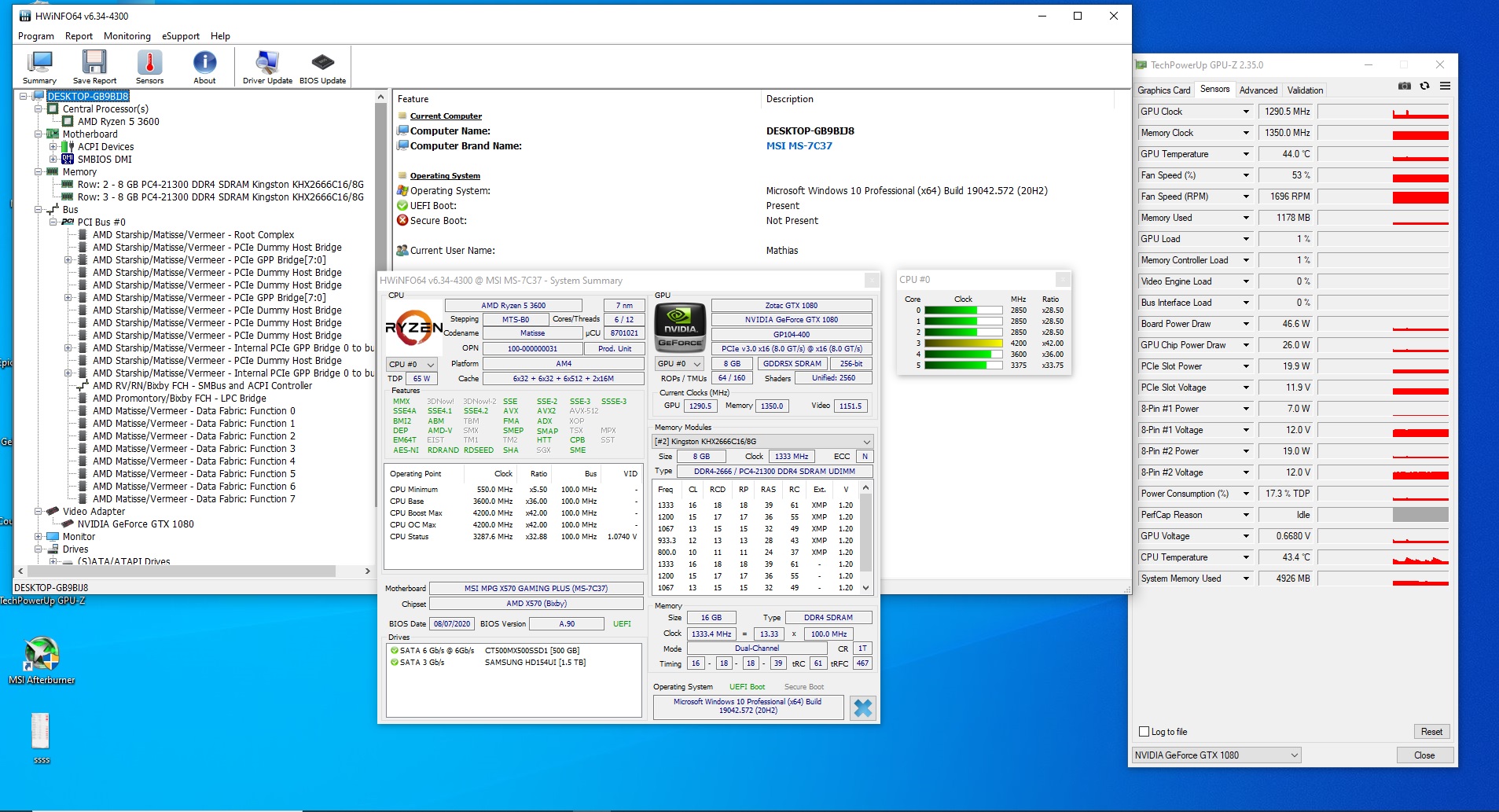The image size is (1499, 812).
Task: Click the DESKTOP-GB9BIJ8 computer icon in tree
Action: pos(39,96)
